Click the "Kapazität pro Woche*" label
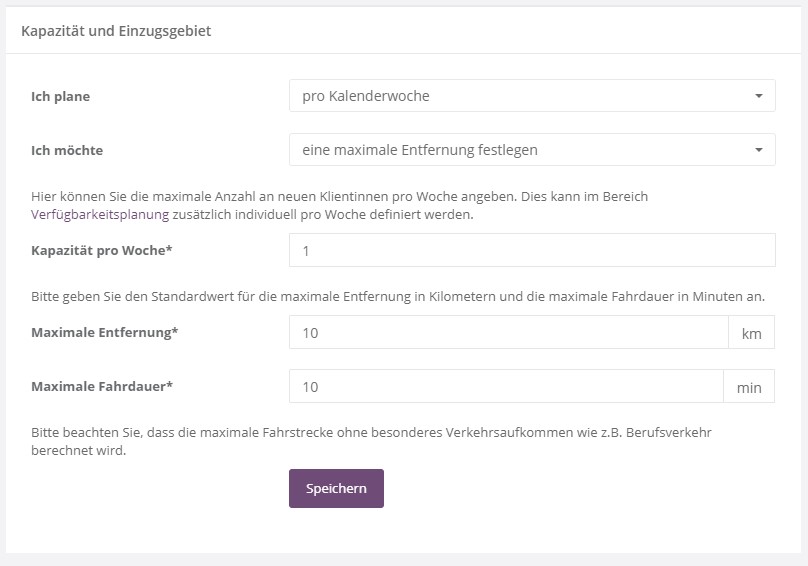Screen dimensions: 808x566 tap(102, 250)
